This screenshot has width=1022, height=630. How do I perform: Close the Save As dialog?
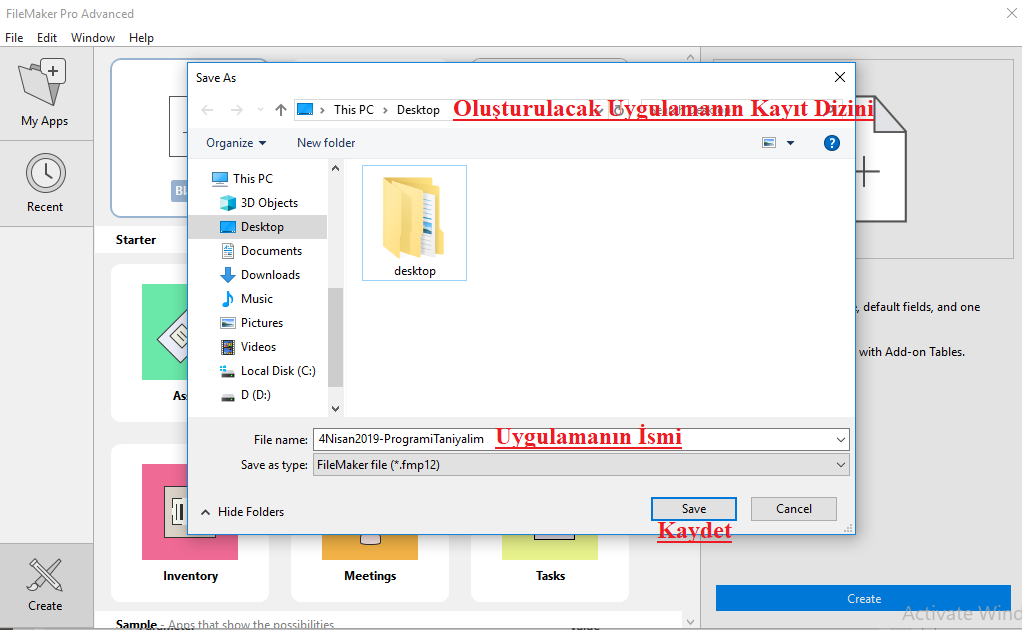(840, 78)
